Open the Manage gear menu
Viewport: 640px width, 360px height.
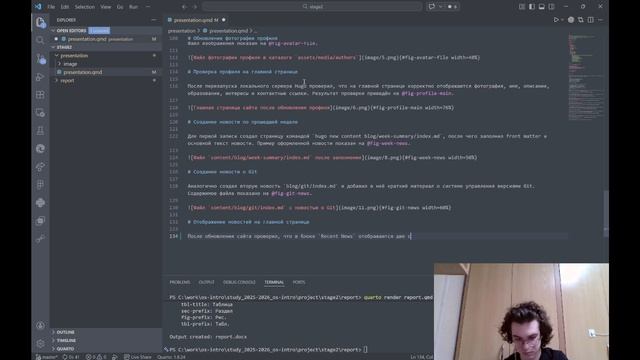pyautogui.click(x=40, y=343)
